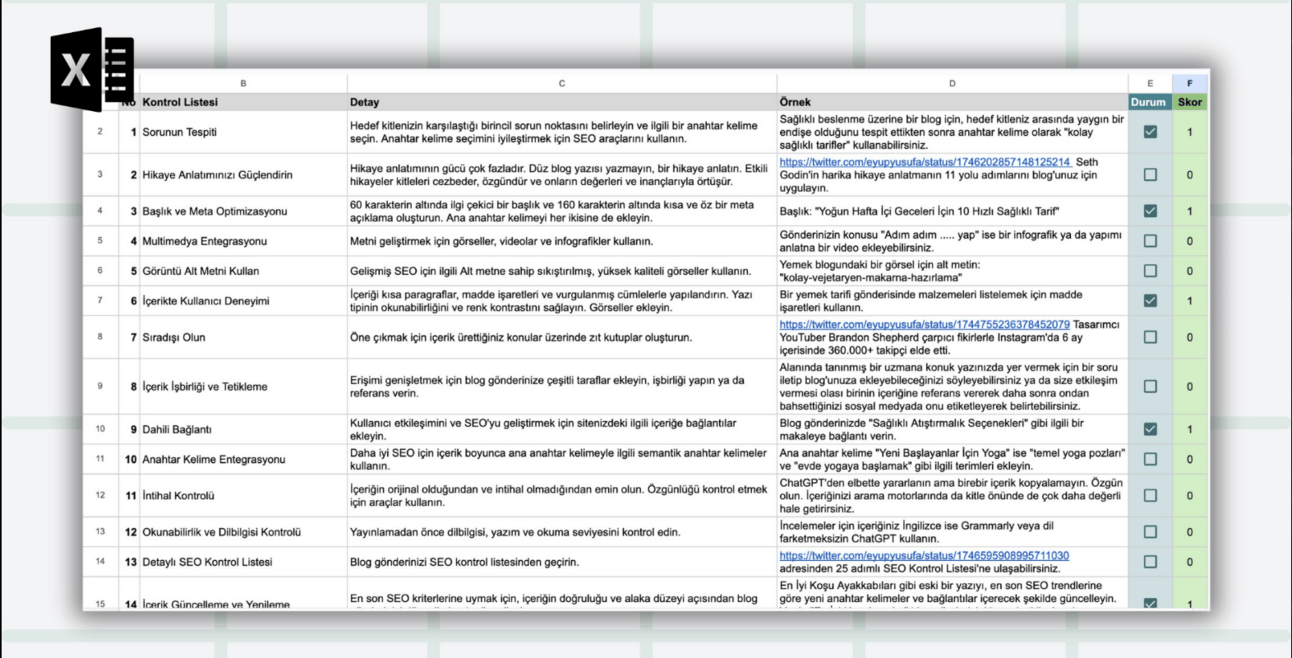Select the 'İçerik İşbirliği ve Tetikleme' cell
Viewport: 1292px width, 658px height.
(x=243, y=386)
